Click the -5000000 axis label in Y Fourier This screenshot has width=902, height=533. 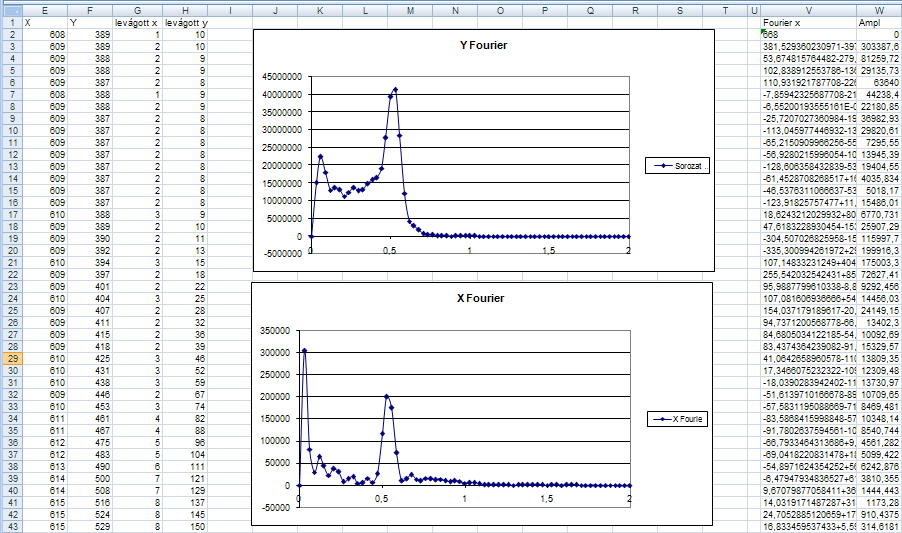point(281,254)
